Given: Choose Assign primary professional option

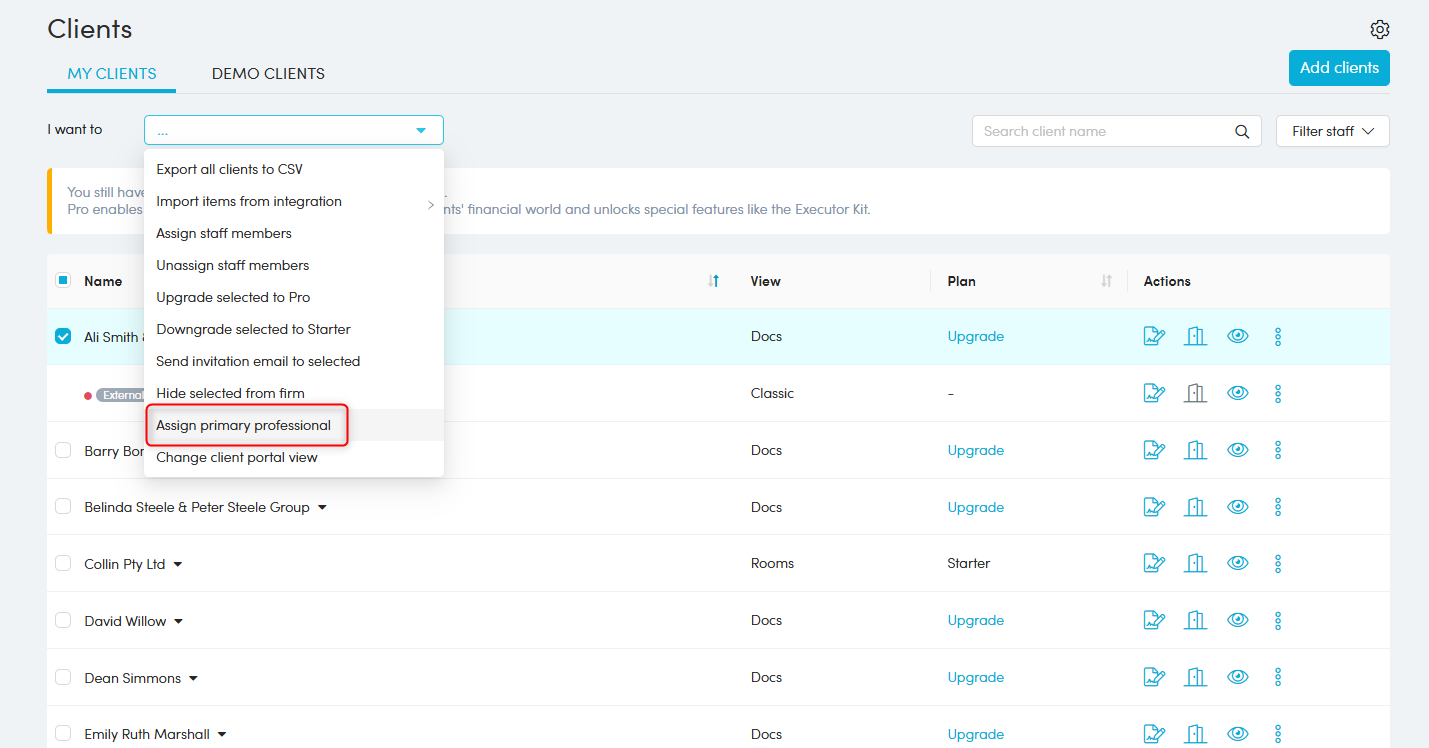Looking at the screenshot, I should tap(244, 425).
